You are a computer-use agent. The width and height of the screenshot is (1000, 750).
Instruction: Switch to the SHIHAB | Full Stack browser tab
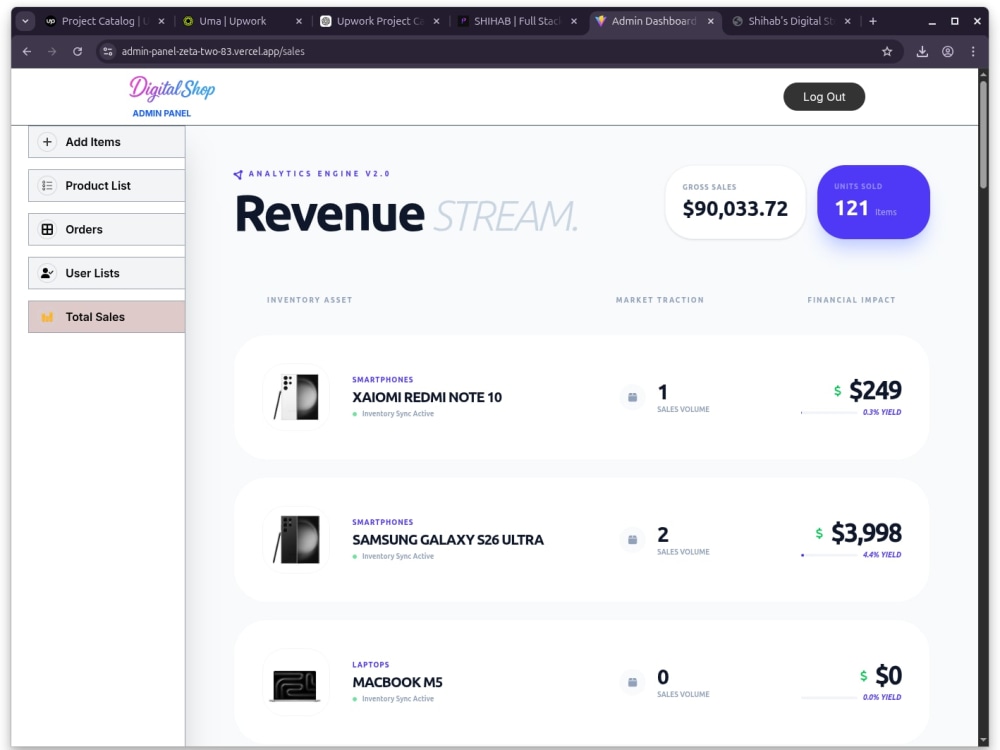click(517, 21)
